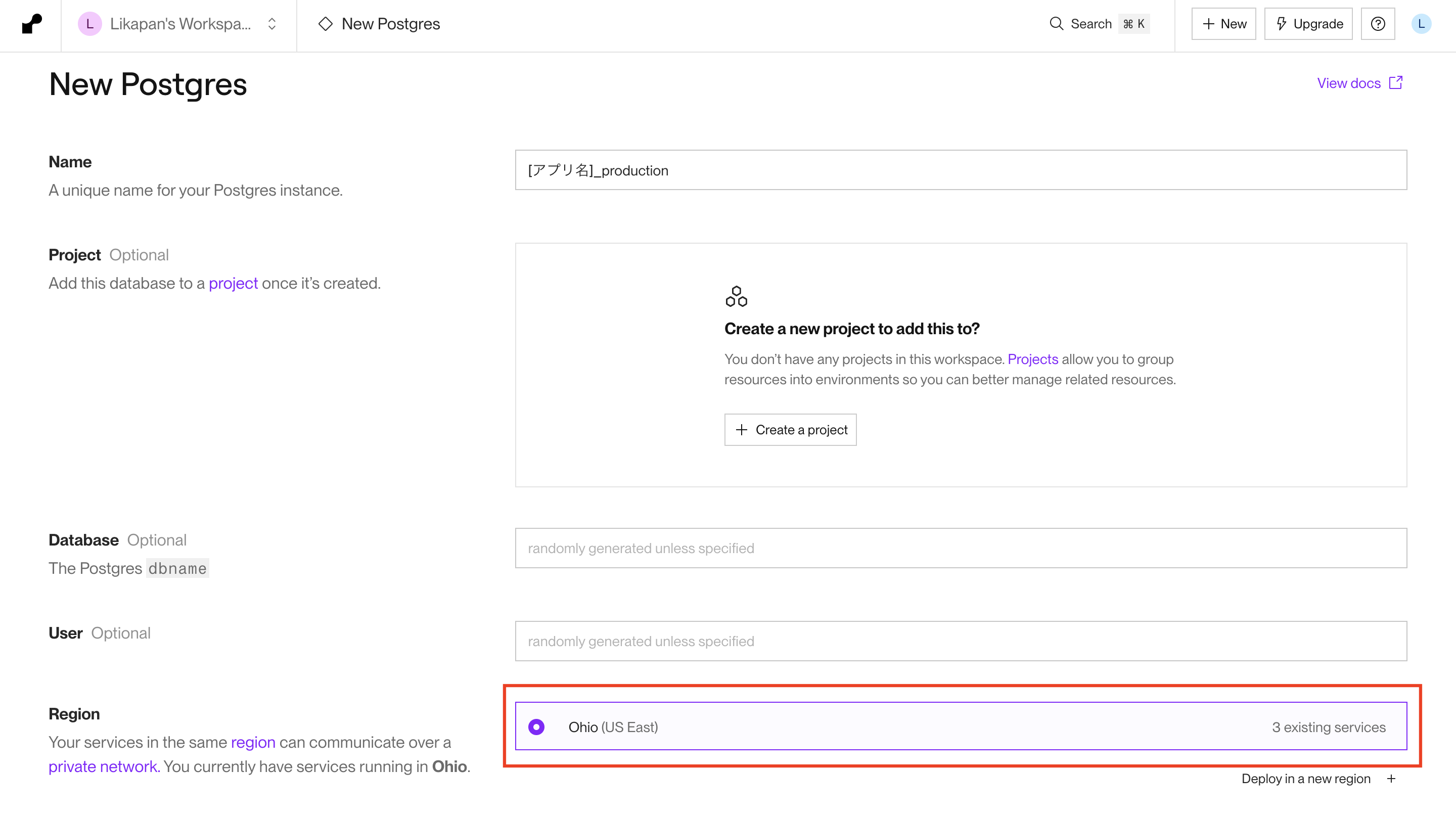Screen dimensions: 1456x817
Task: Click the workspace avatar letter L
Action: click(89, 24)
